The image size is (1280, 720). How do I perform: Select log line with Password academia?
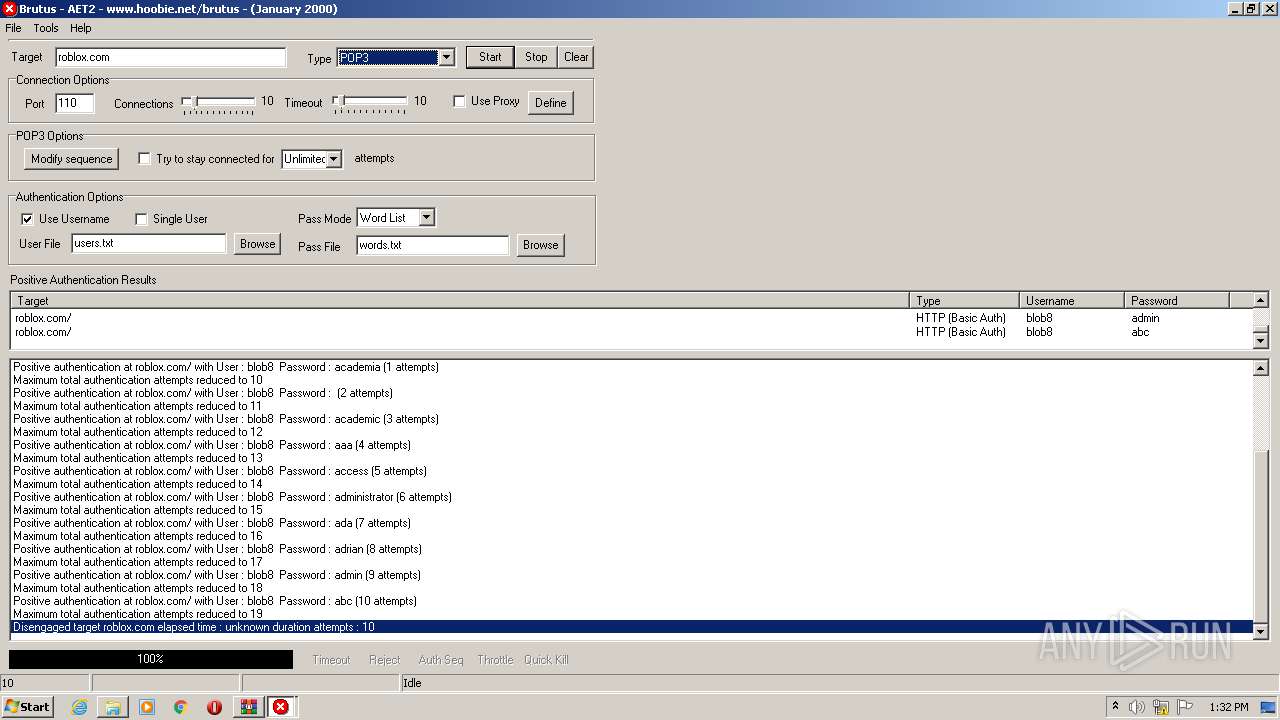point(631,367)
